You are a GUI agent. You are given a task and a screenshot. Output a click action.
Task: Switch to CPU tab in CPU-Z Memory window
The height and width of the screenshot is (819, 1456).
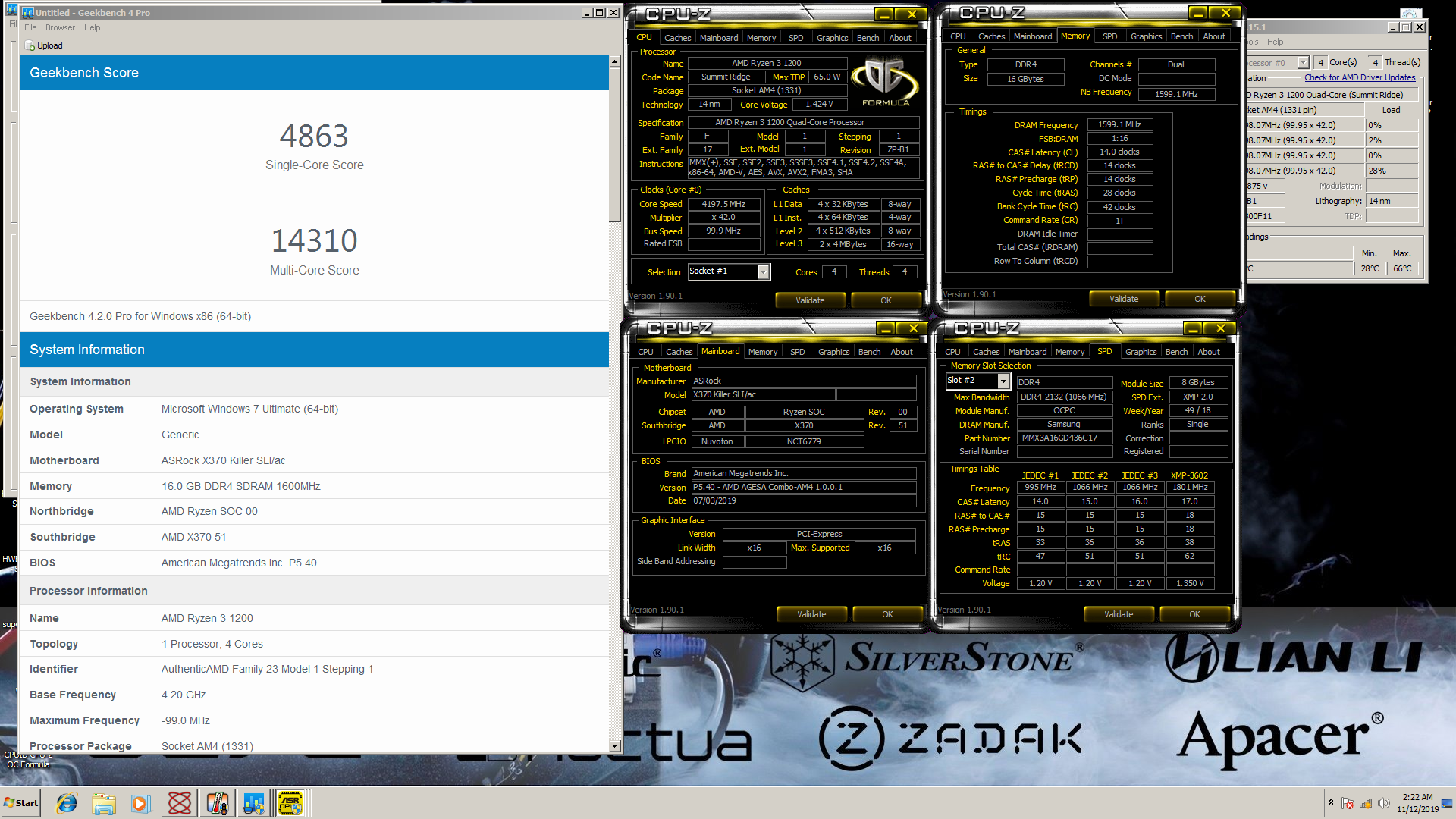(x=958, y=36)
